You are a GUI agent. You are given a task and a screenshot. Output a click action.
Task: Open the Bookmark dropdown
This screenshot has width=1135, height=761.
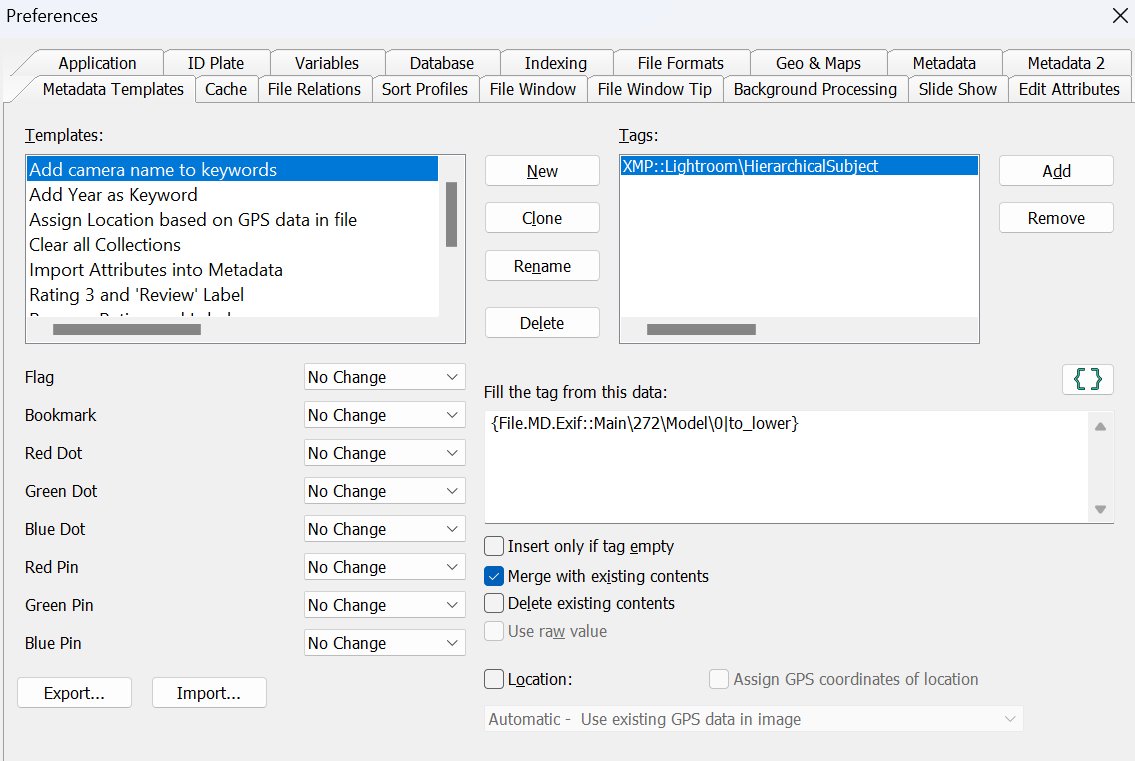coord(384,415)
